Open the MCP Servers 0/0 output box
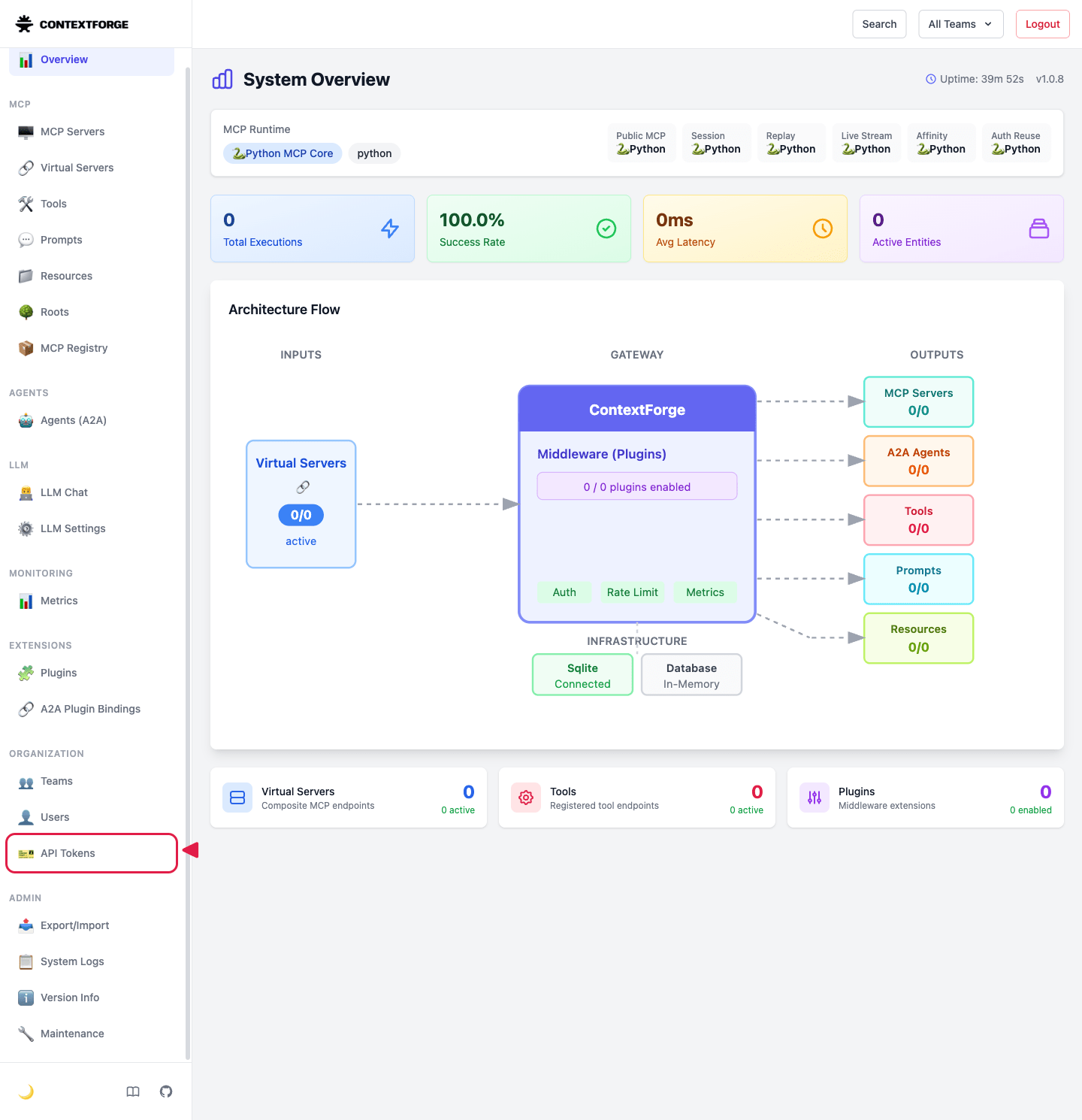The height and width of the screenshot is (1120, 1082). coord(918,402)
